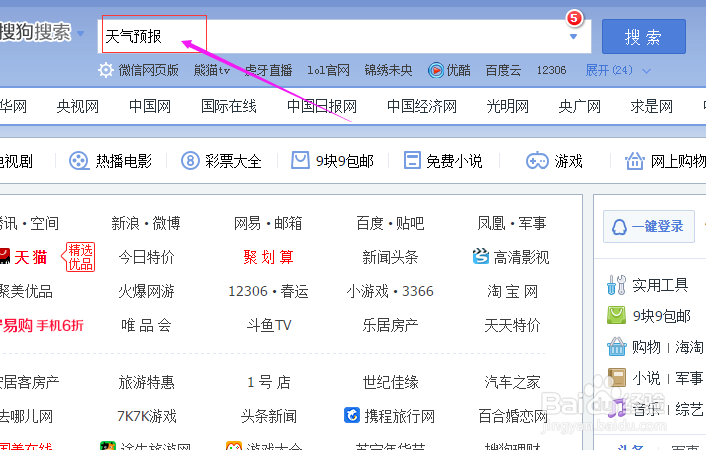
Task: Open the 7K7K游戏 link
Action: (147, 416)
